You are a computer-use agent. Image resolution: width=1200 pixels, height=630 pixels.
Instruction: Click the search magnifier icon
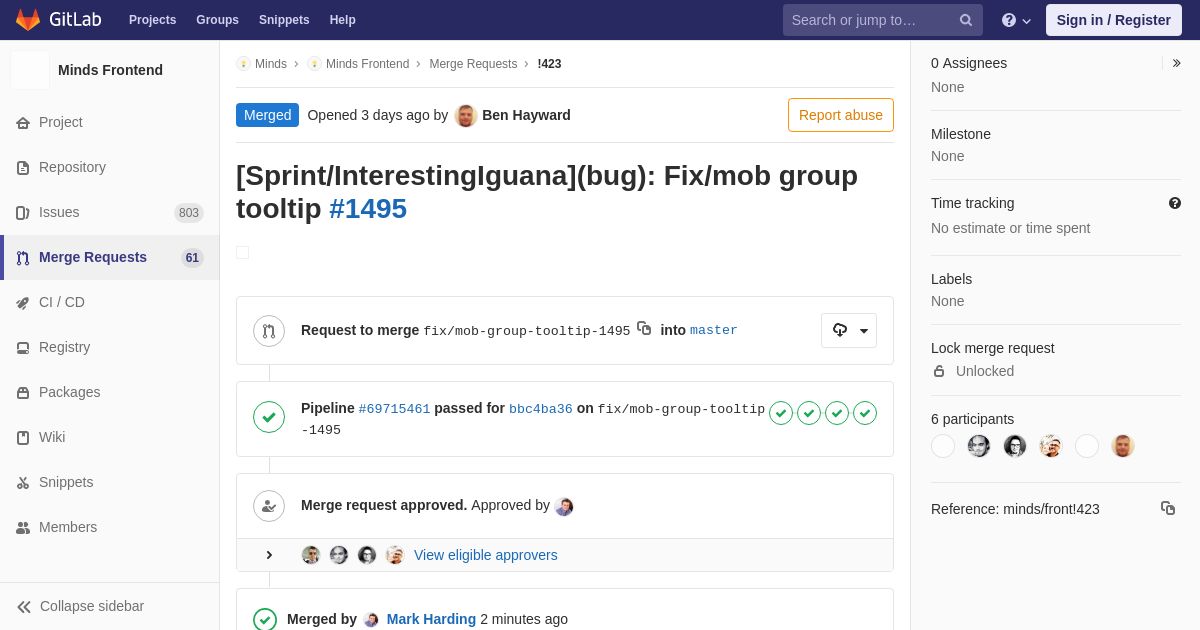click(966, 20)
